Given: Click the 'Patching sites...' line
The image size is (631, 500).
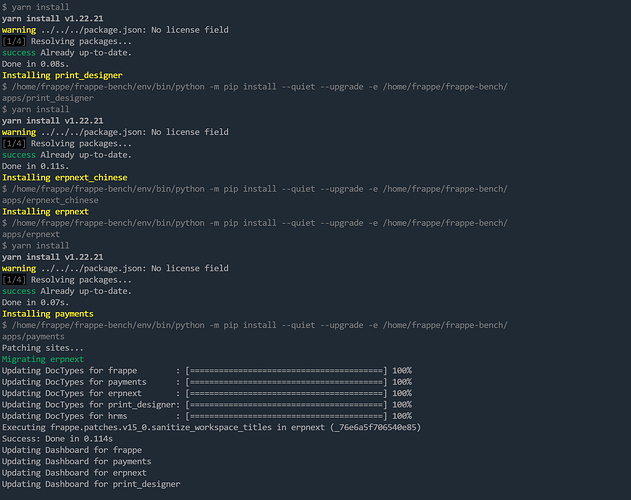Looking at the screenshot, I should pos(43,348).
